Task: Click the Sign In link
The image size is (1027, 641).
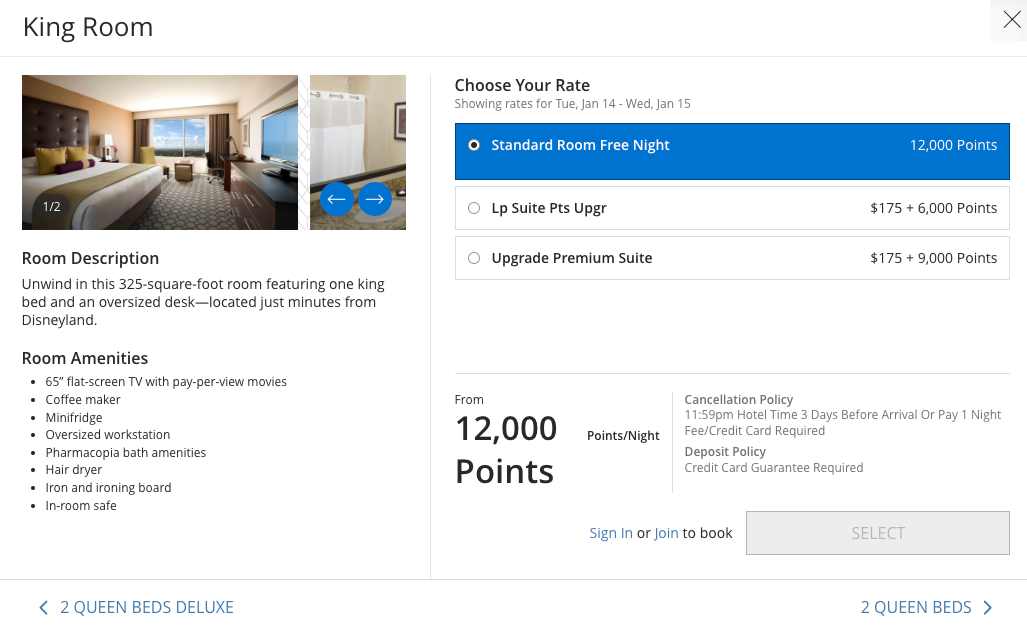Action: [611, 533]
